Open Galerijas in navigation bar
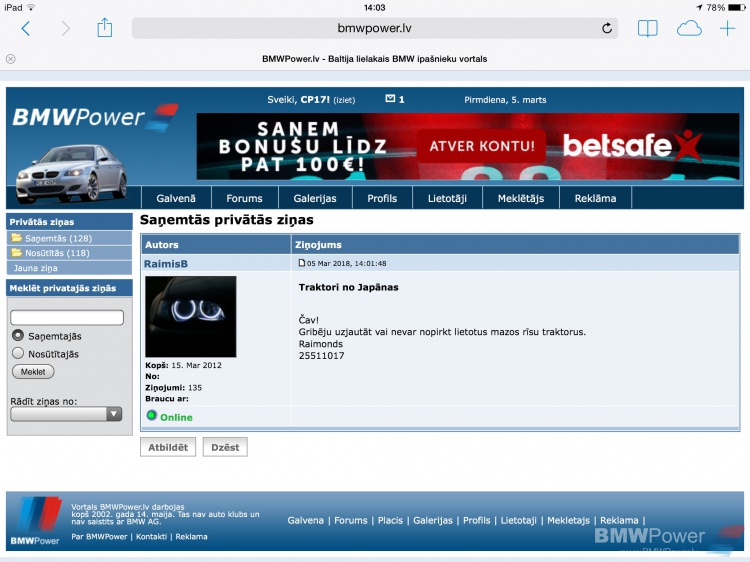 (315, 198)
